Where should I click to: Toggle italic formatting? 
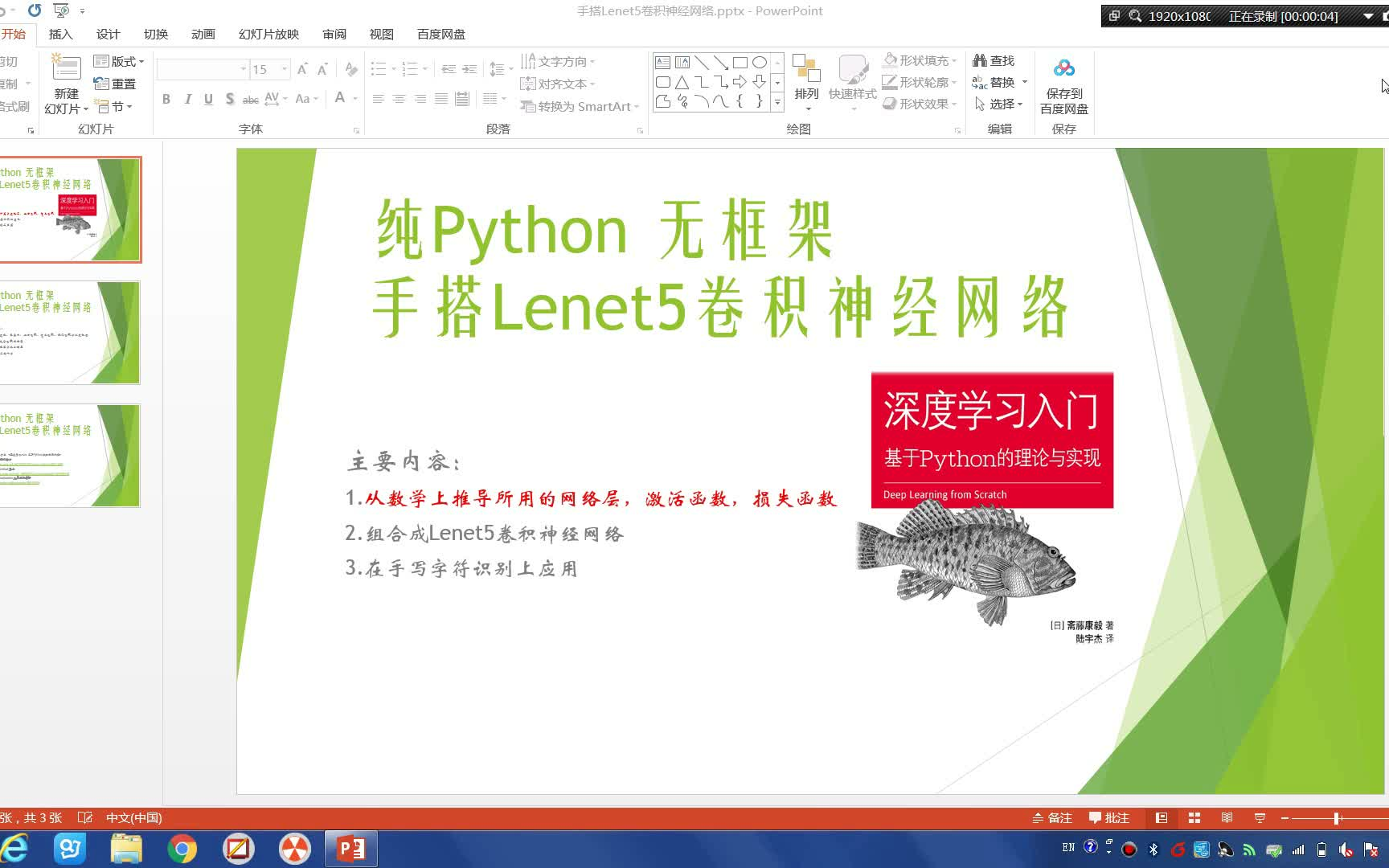[187, 99]
